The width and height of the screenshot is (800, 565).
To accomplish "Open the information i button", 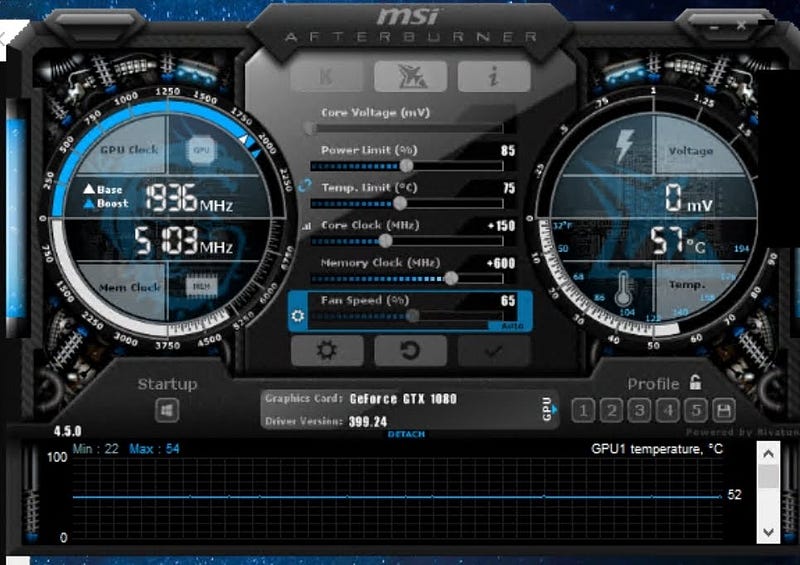I will coord(494,77).
